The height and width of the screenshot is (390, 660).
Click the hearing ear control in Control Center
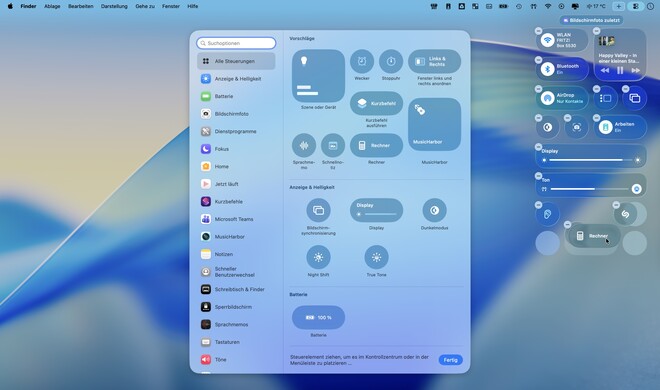click(547, 214)
